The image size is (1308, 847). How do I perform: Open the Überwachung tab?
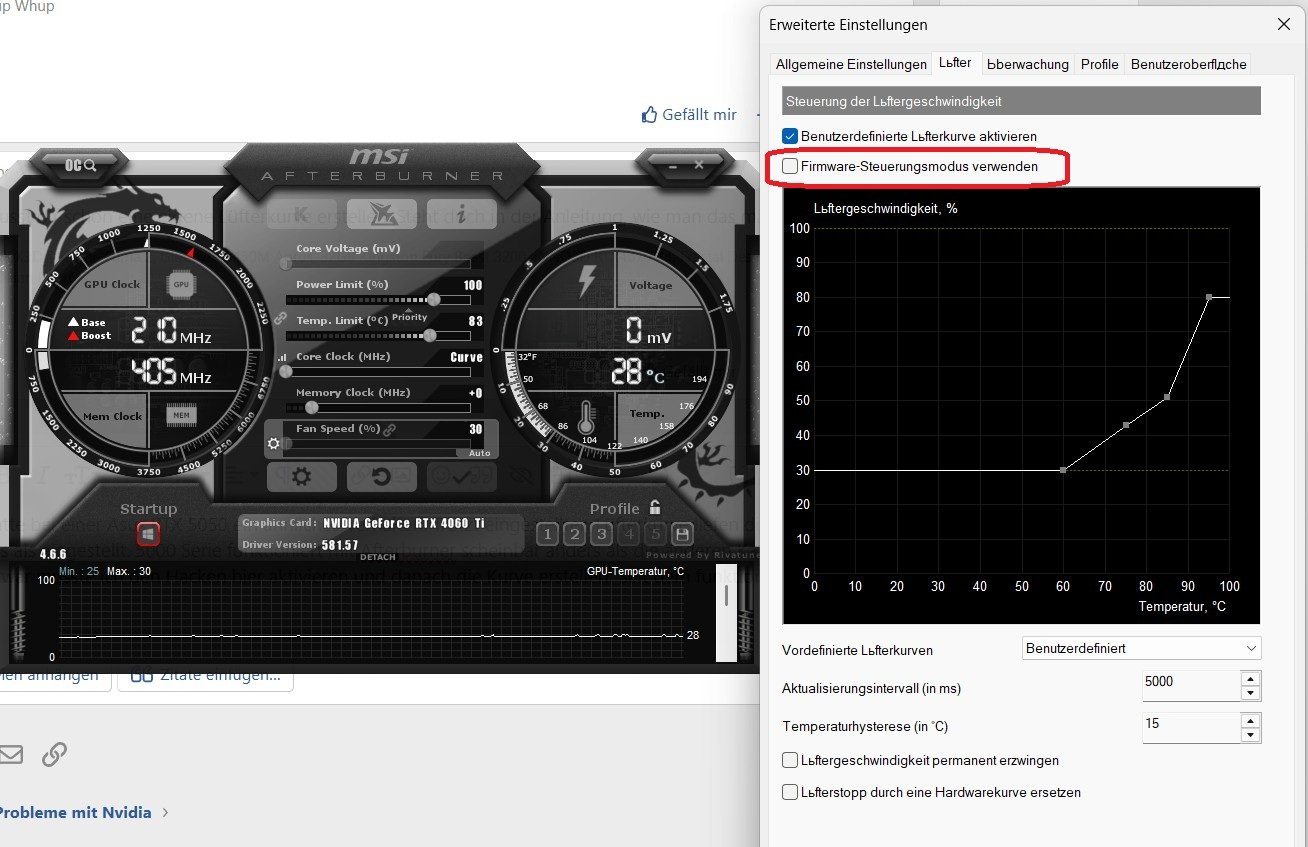[x=1028, y=64]
